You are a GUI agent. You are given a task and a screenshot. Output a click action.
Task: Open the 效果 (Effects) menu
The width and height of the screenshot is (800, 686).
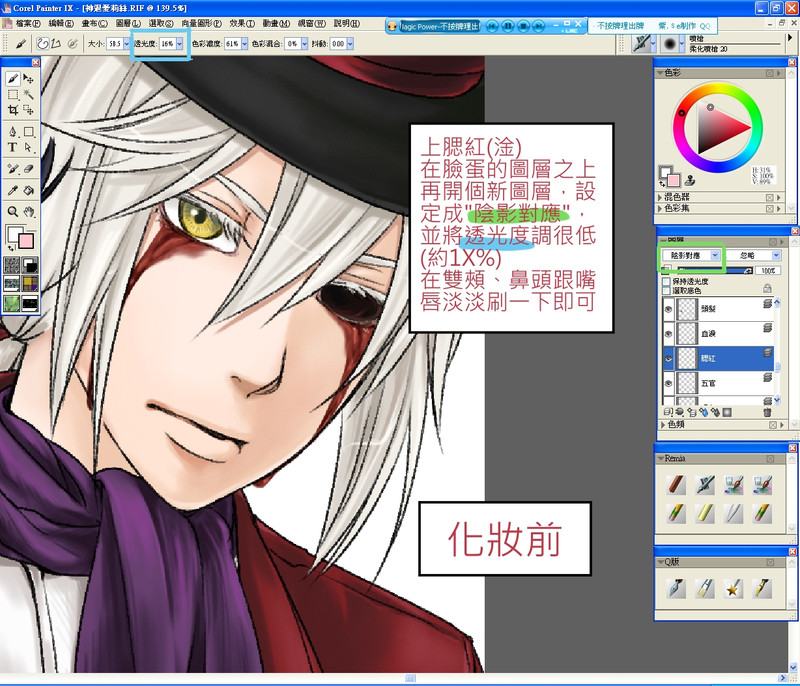pos(242,23)
